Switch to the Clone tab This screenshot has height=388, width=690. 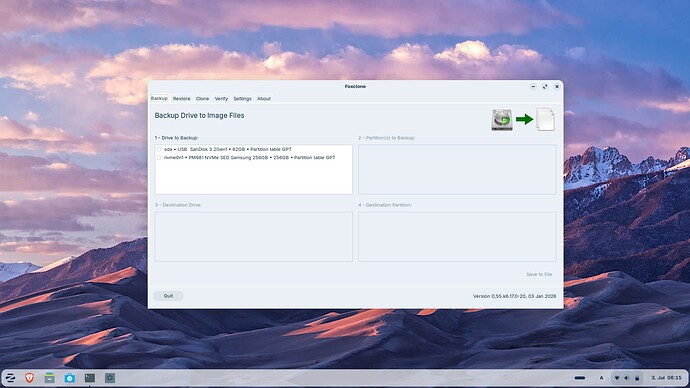tap(202, 99)
